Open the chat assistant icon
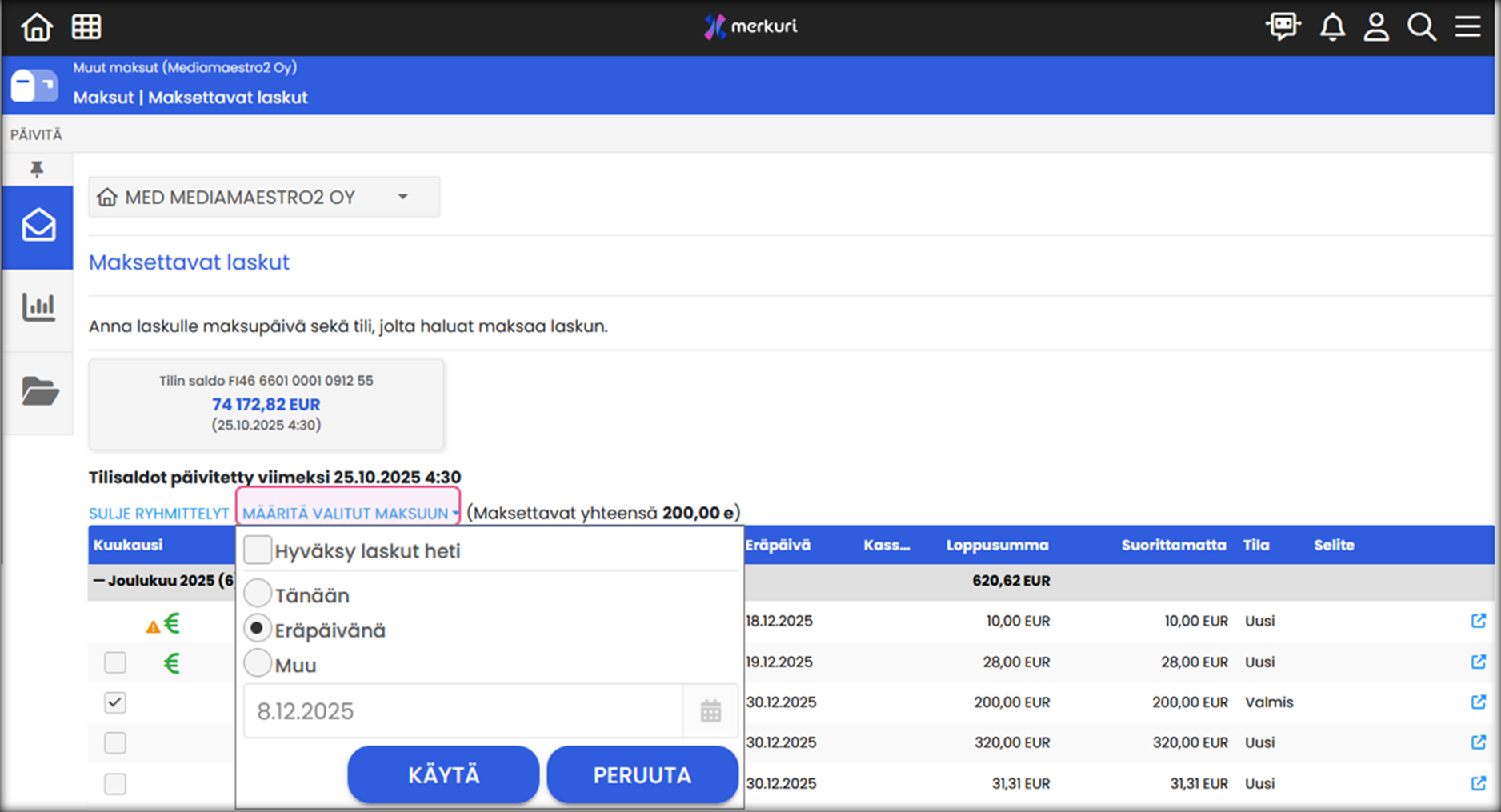 pos(1283,26)
